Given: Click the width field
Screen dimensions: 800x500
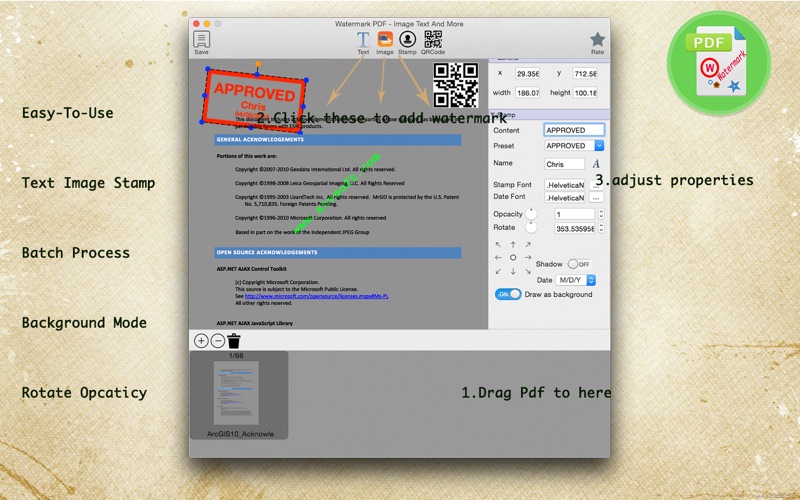Looking at the screenshot, I should [x=527, y=93].
